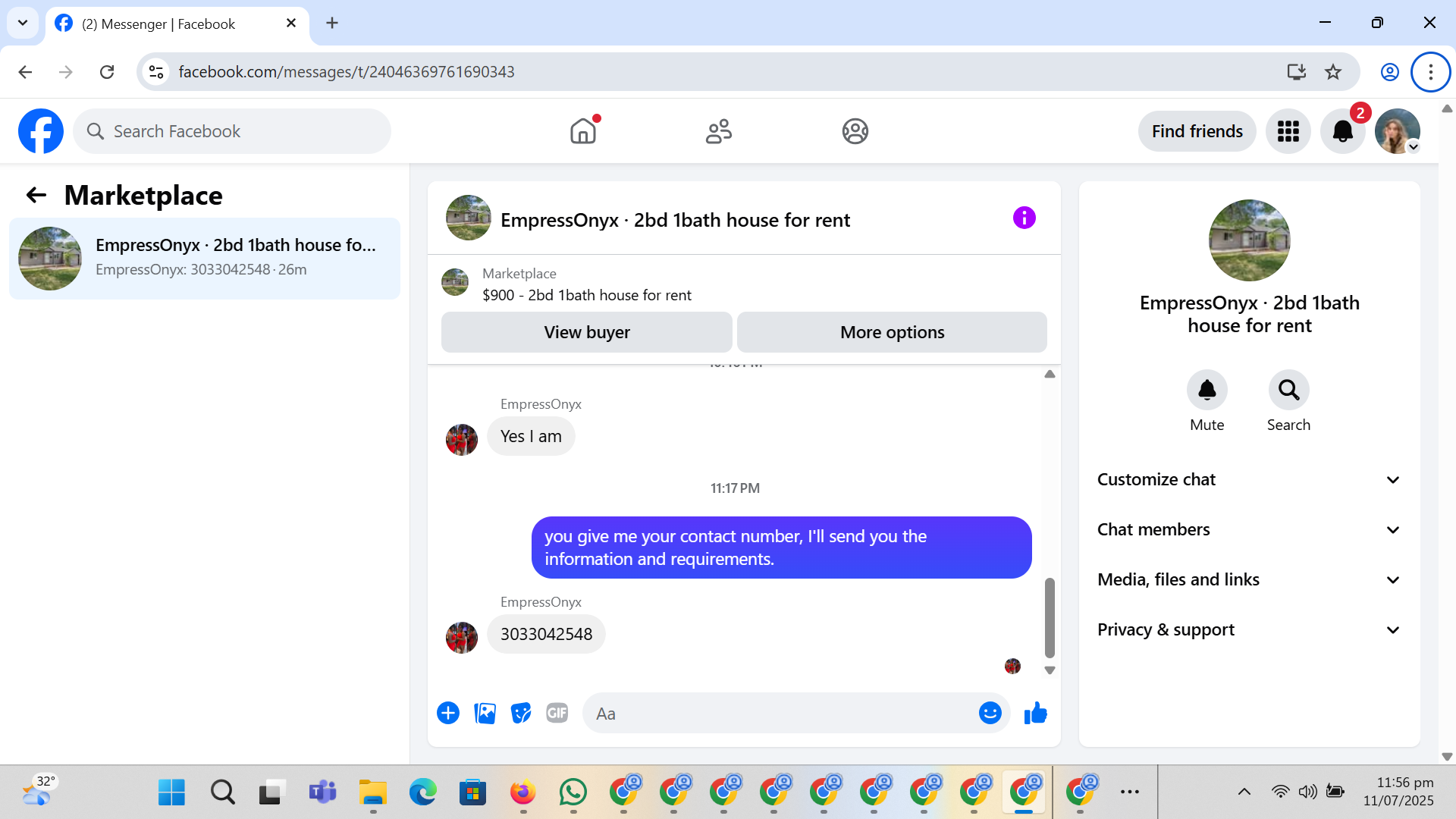Open volume control in system tray

[1307, 792]
